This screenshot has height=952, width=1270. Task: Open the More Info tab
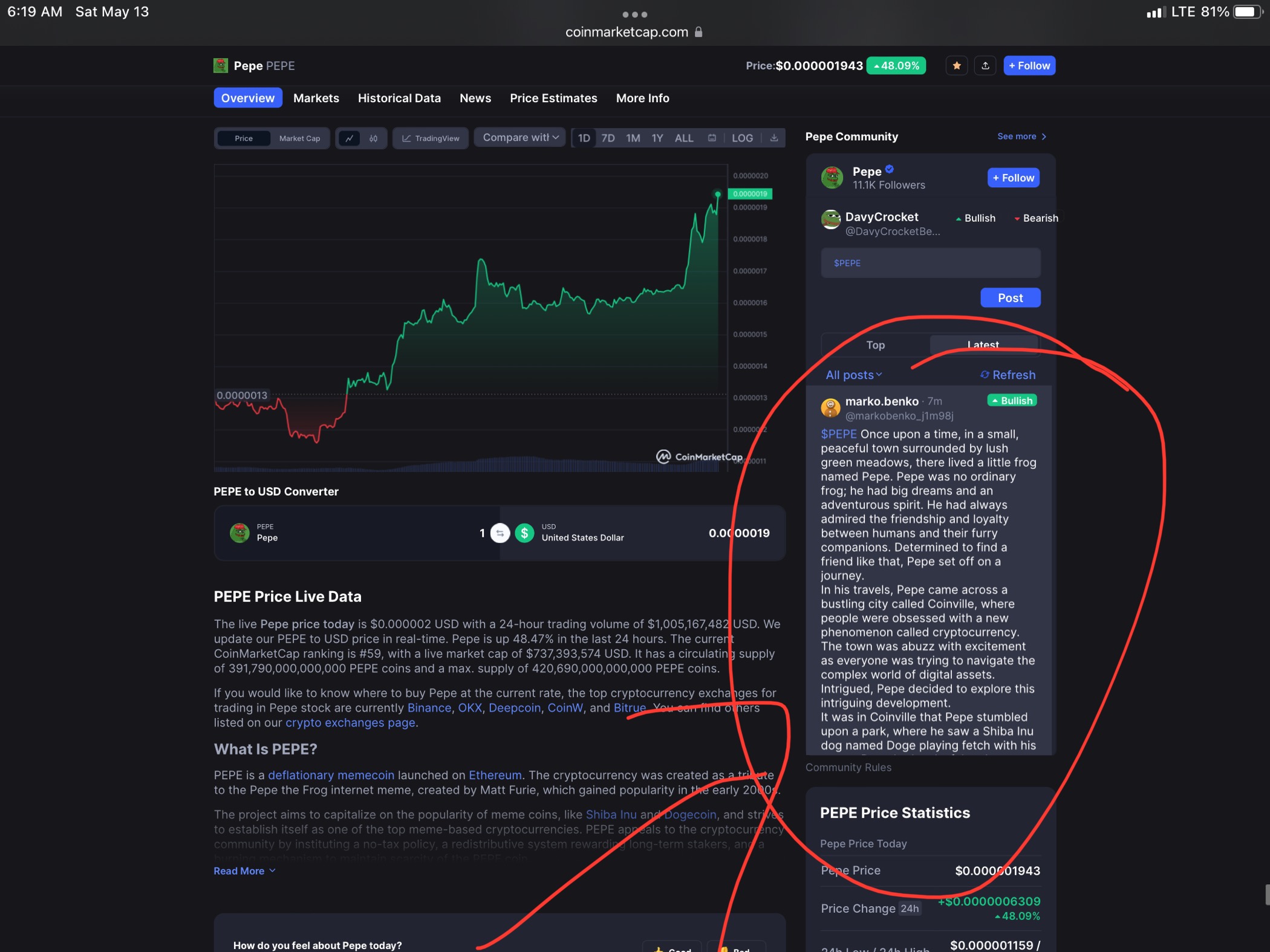click(642, 98)
